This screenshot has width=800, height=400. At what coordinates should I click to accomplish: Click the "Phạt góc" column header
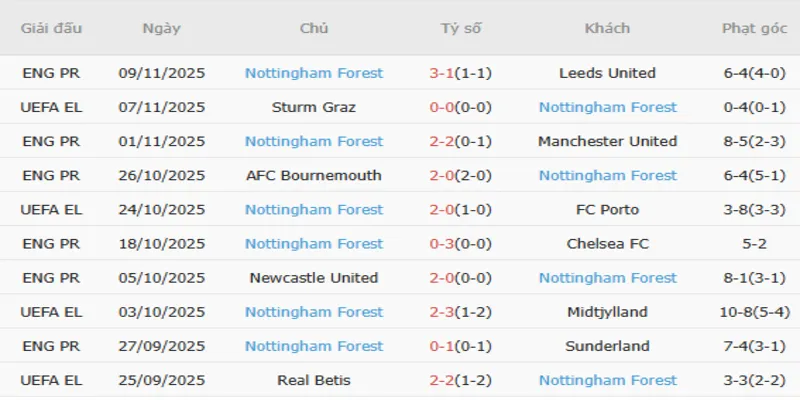tap(752, 28)
